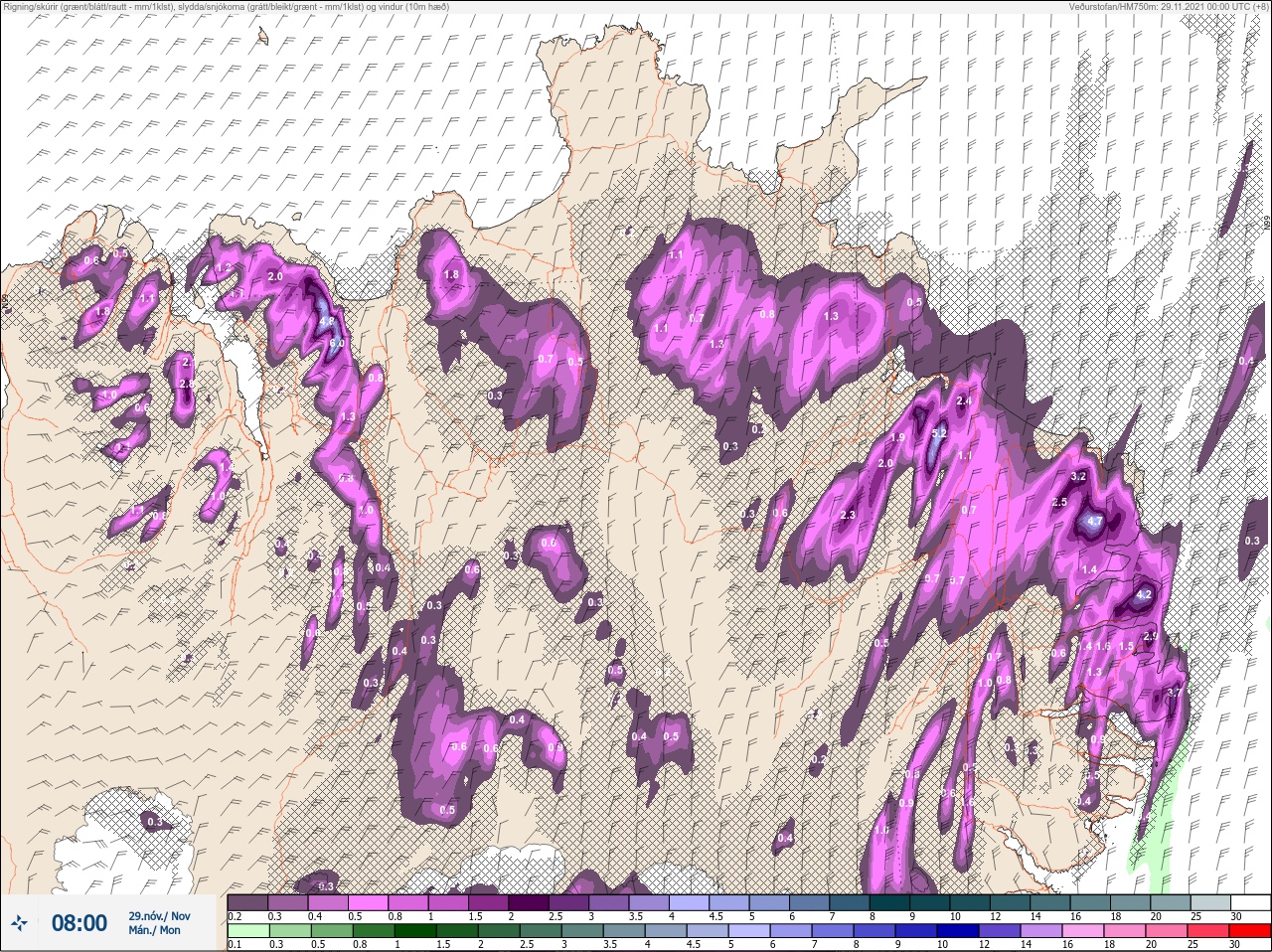
Task: Click the "0.1" label on the rain legend
Action: (235, 944)
